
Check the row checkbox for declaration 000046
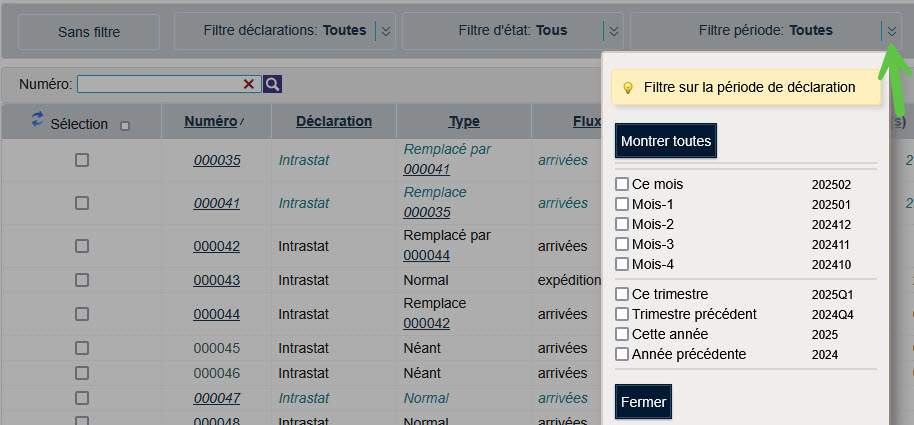click(x=82, y=373)
